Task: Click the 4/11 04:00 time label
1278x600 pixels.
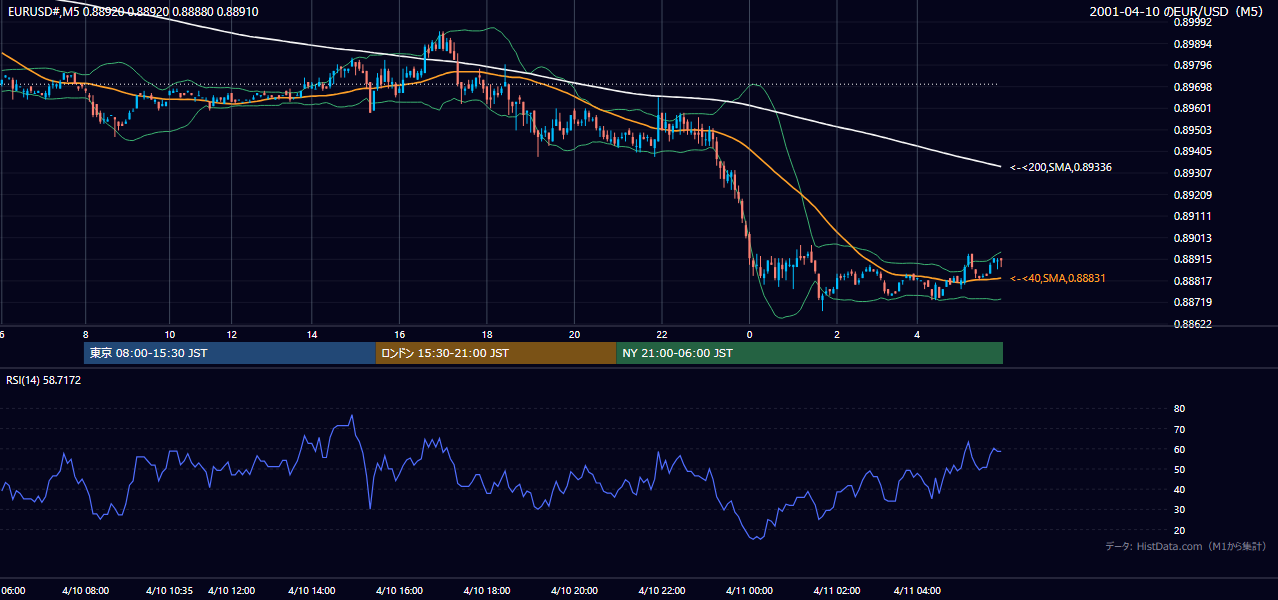Action: click(x=917, y=590)
